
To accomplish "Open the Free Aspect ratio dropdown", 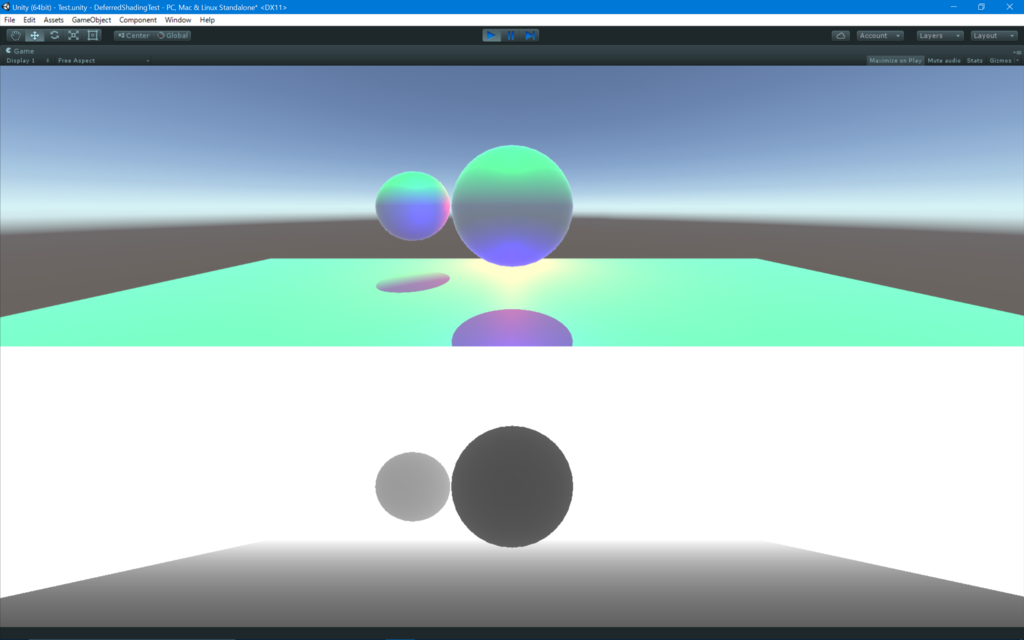I will pyautogui.click(x=103, y=60).
